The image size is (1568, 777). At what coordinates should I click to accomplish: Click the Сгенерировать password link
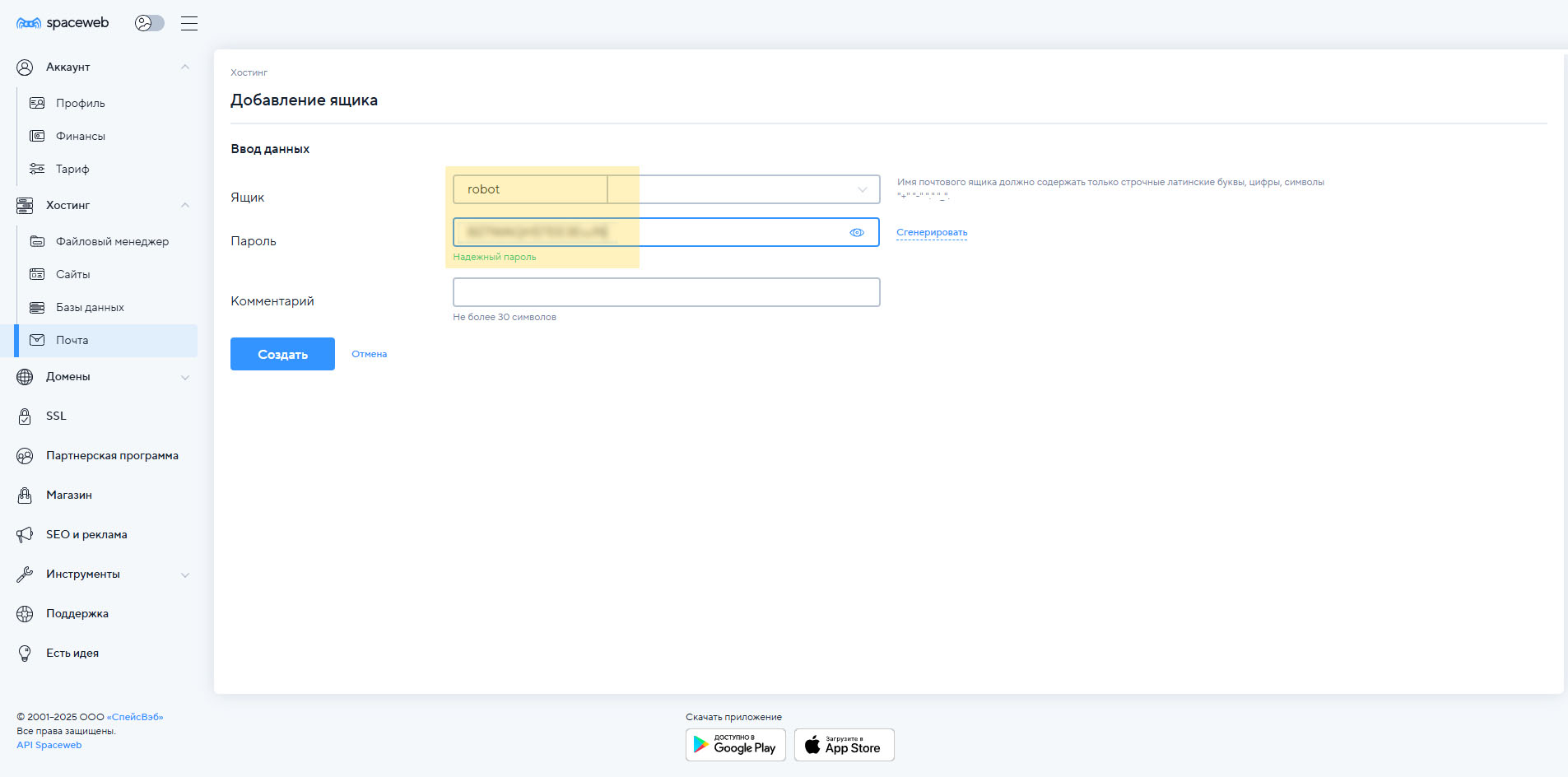pos(932,233)
